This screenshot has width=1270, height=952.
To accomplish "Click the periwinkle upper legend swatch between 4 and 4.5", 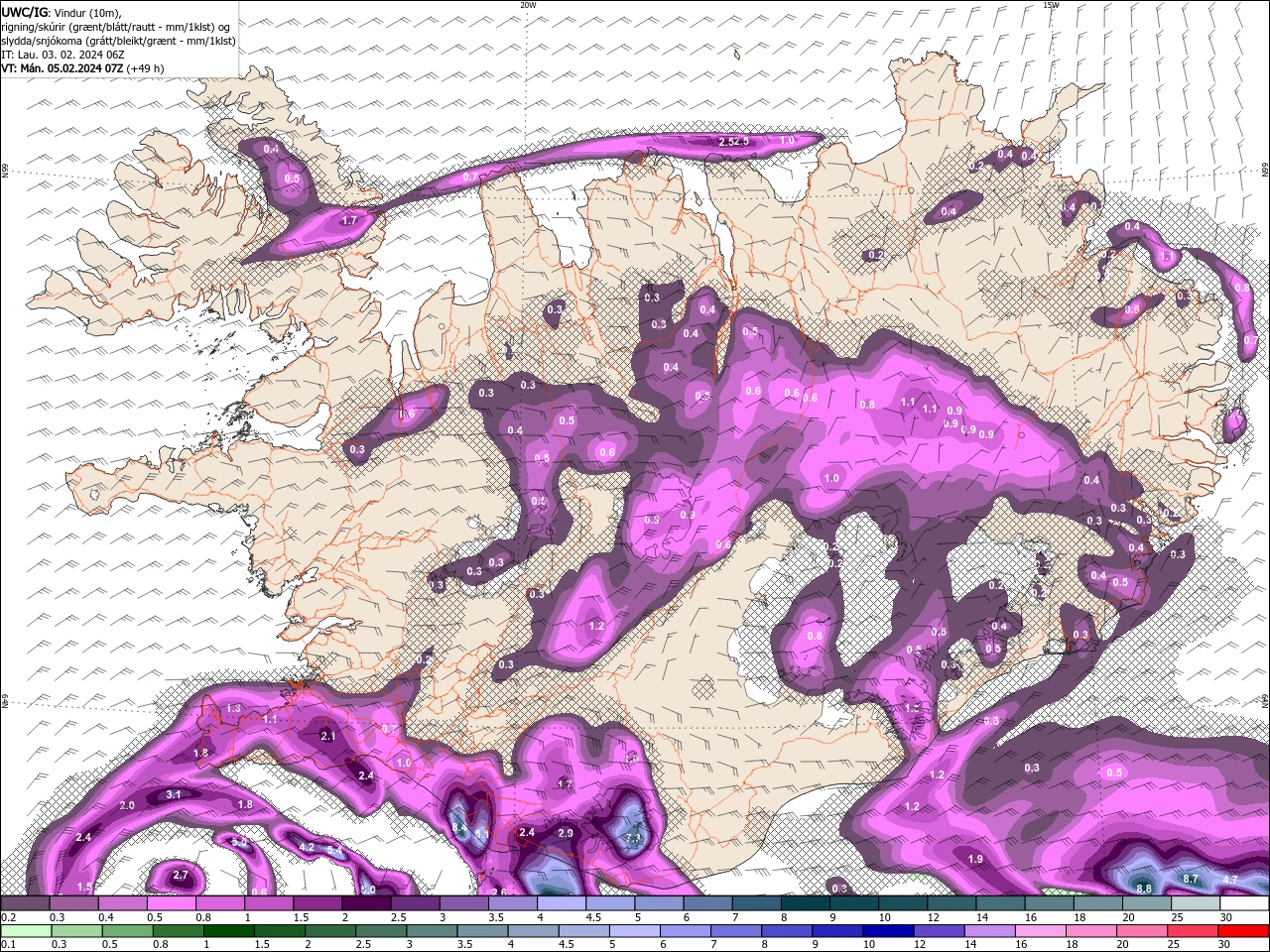I will [x=562, y=903].
